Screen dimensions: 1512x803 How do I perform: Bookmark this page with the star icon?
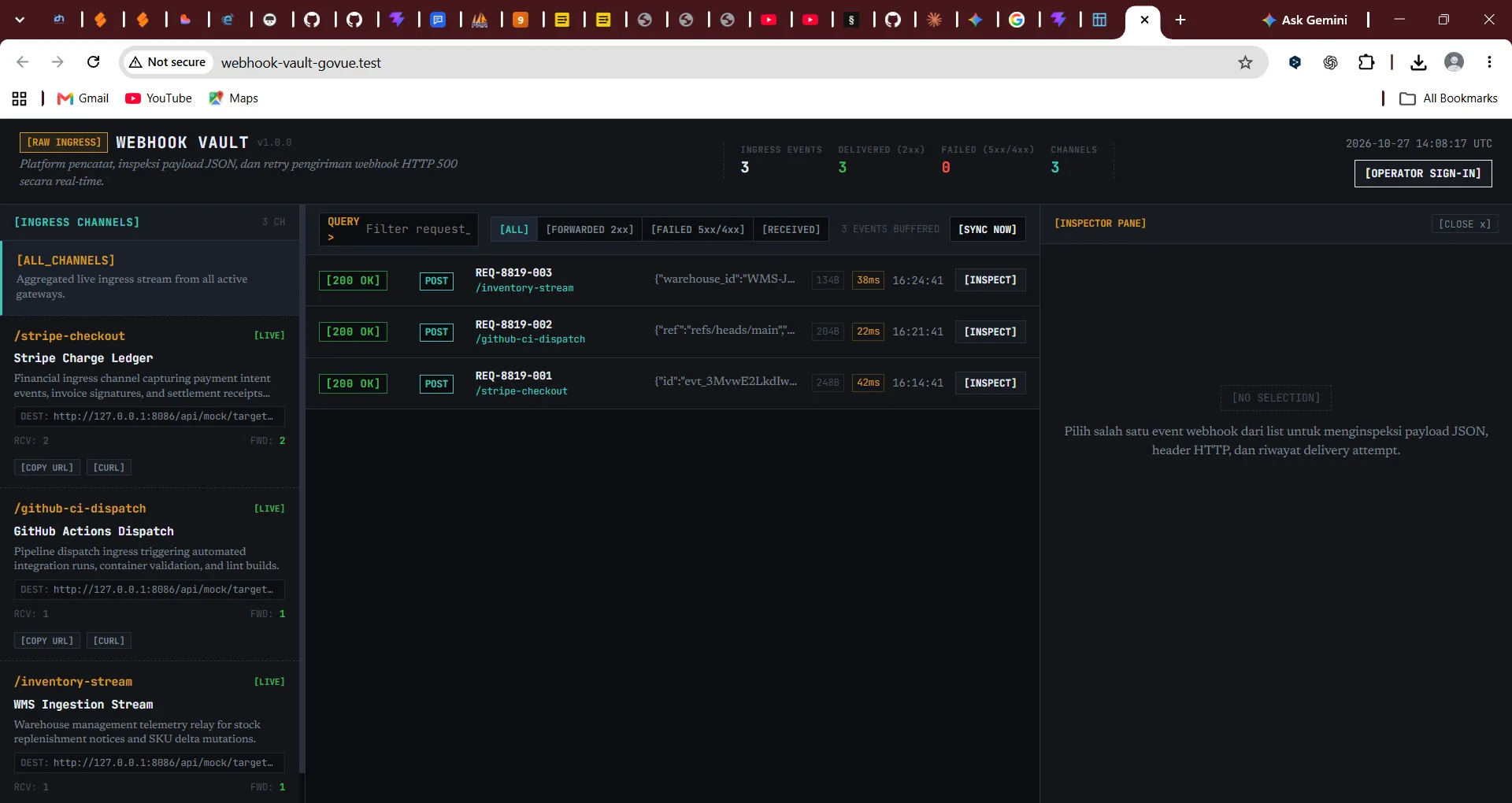[x=1245, y=62]
